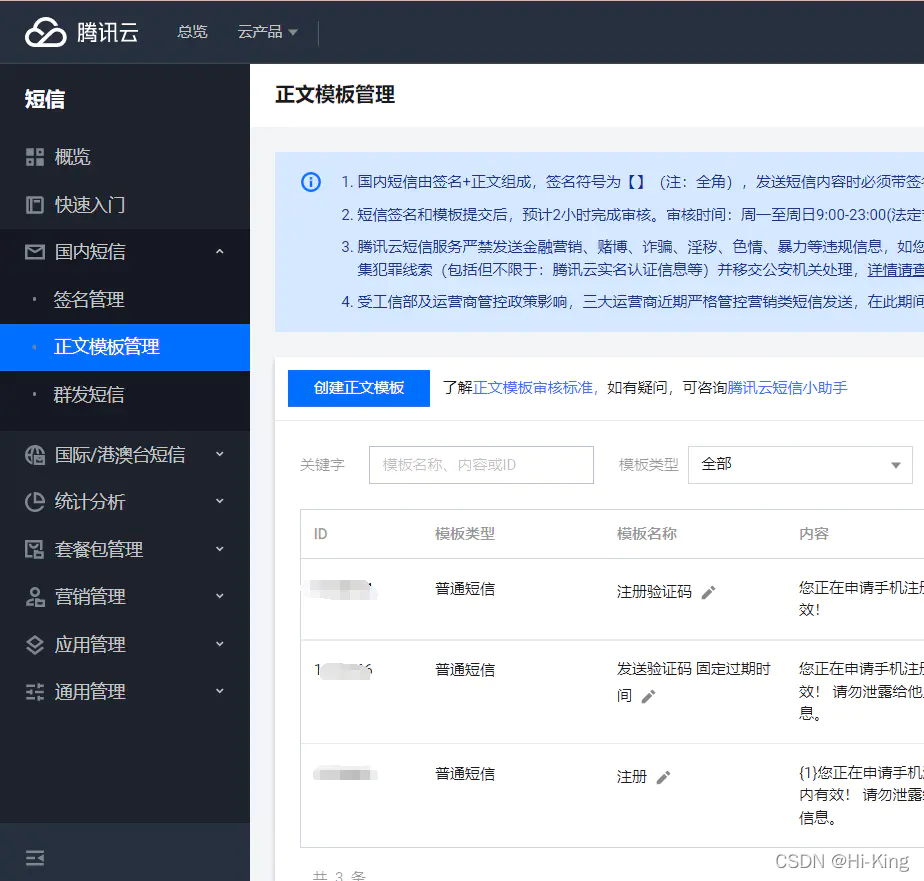Screen dimensions: 924x881
Task: Expand the 国际/港澳台短信 menu chevron
Action: point(221,454)
